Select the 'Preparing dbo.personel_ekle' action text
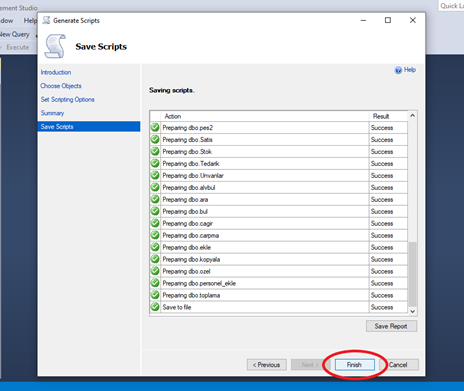This screenshot has height=391, width=464. pos(199,283)
